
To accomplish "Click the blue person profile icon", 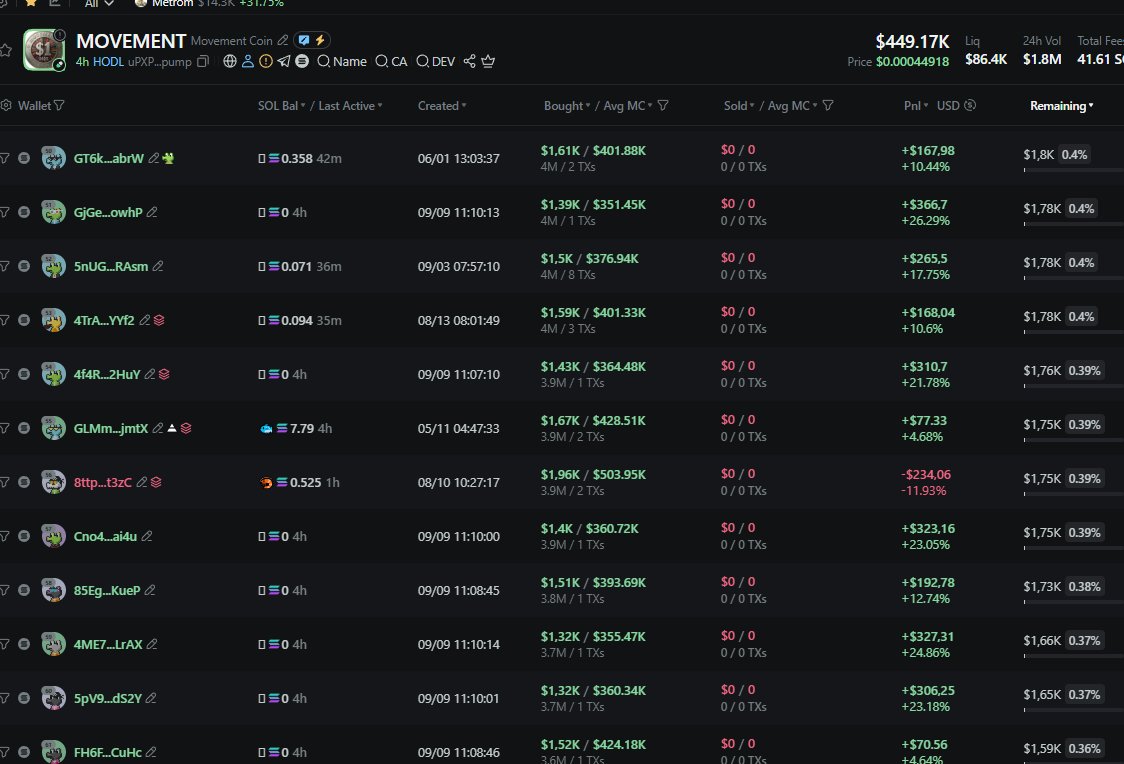I will [x=248, y=61].
